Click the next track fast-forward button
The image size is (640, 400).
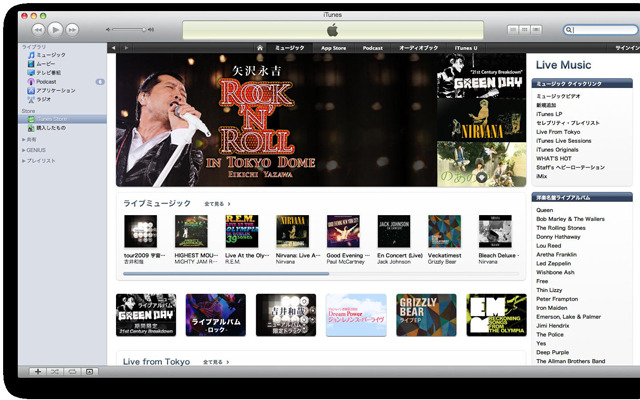click(72, 30)
